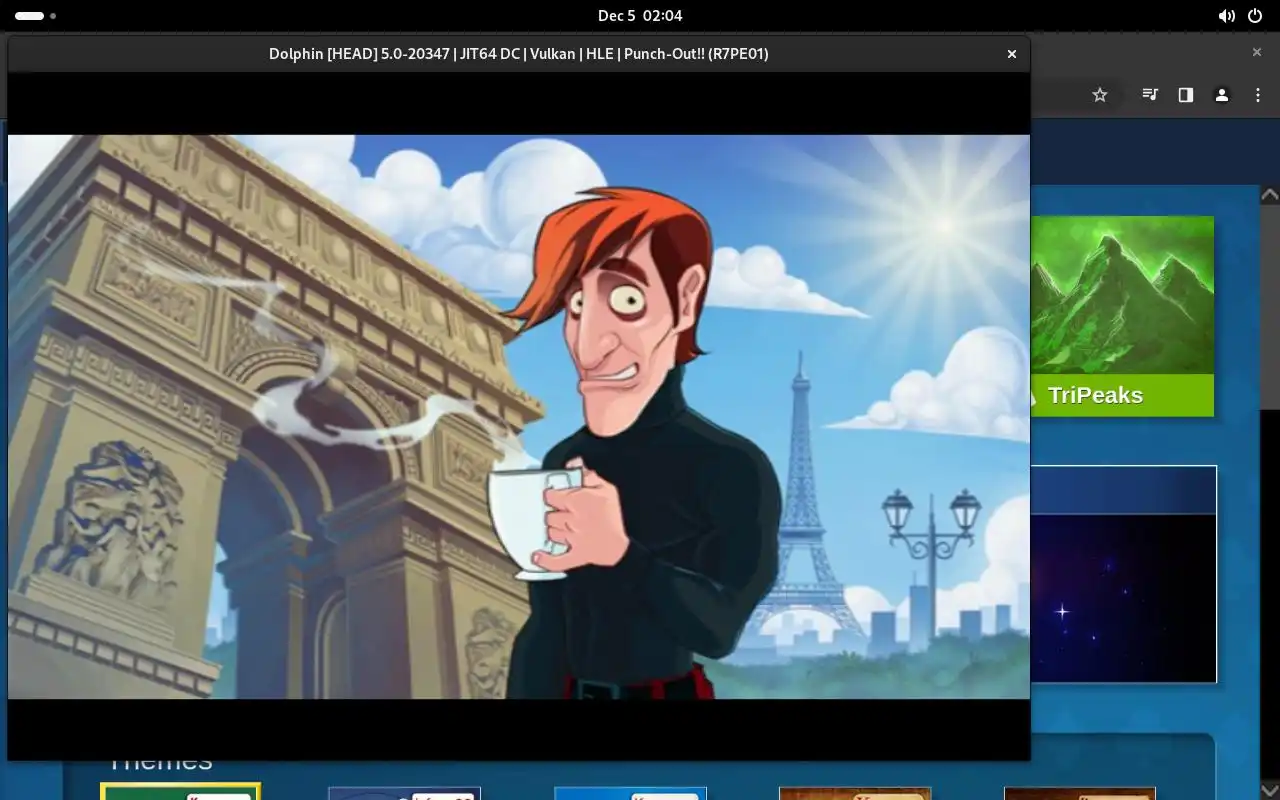Bookmark this page with the star icon
Screen dimensions: 1280x800
[1100, 95]
